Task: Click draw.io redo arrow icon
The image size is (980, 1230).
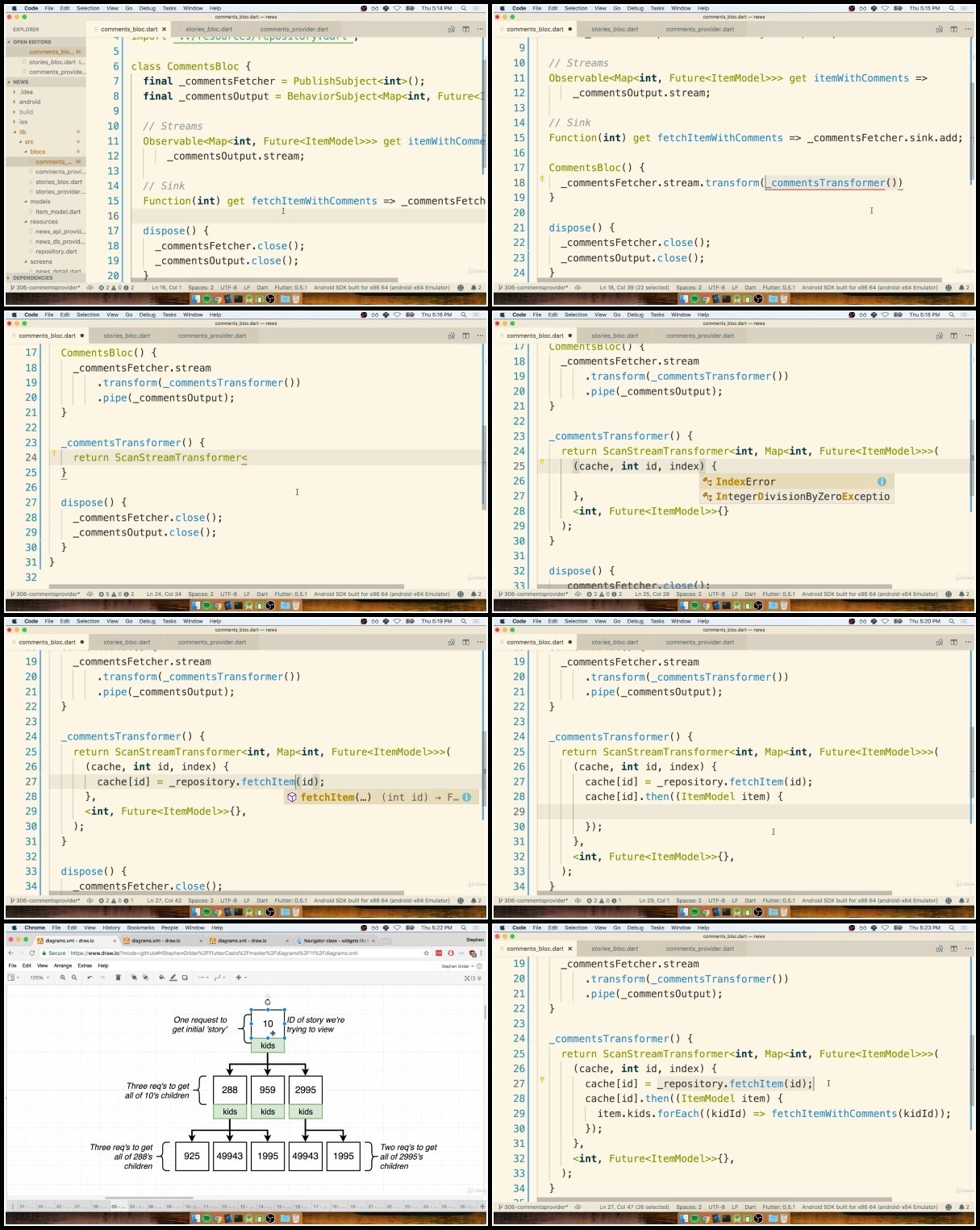Action: [102, 978]
